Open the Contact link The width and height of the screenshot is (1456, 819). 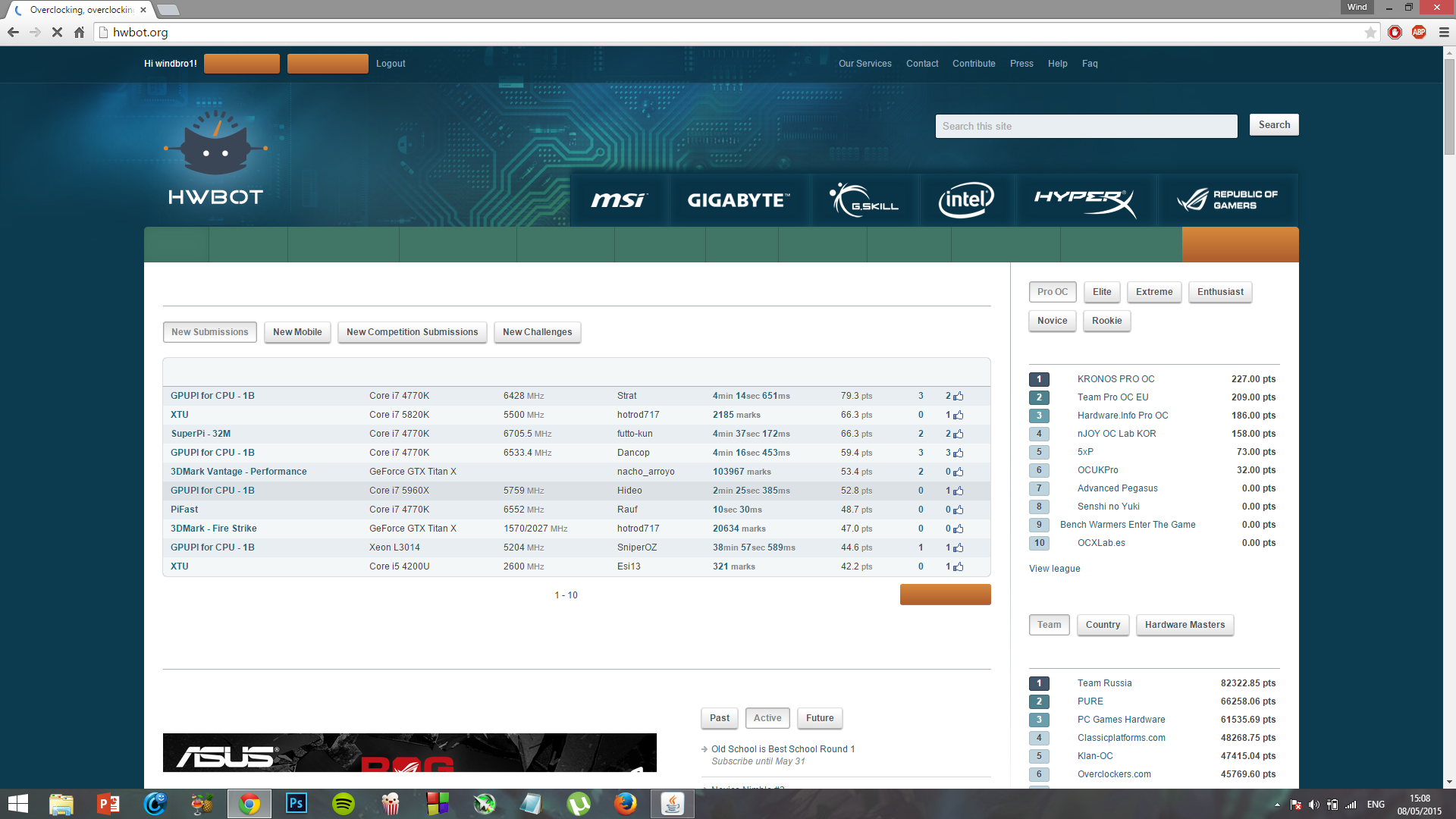922,64
